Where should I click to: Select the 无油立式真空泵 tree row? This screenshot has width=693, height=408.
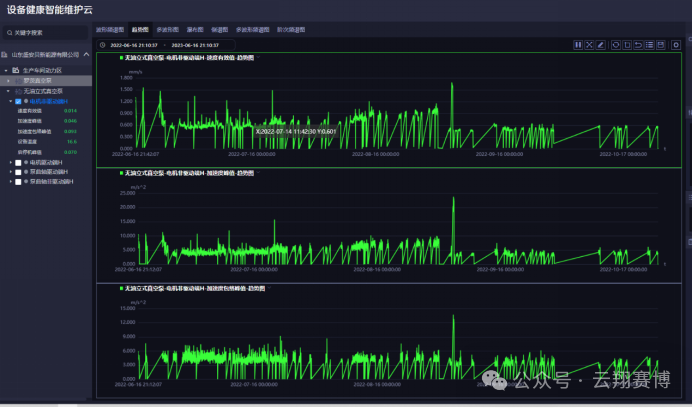[46, 92]
